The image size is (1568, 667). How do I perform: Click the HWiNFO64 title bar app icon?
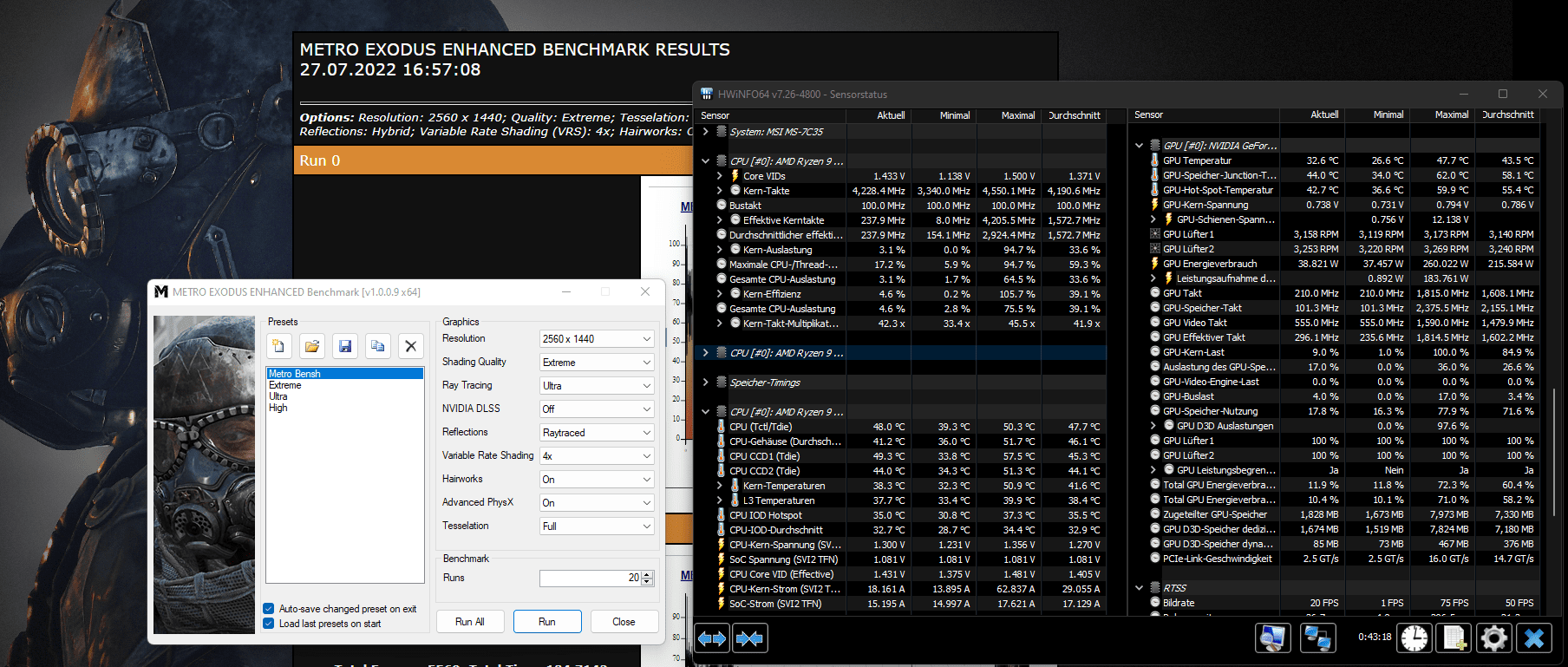[x=707, y=94]
